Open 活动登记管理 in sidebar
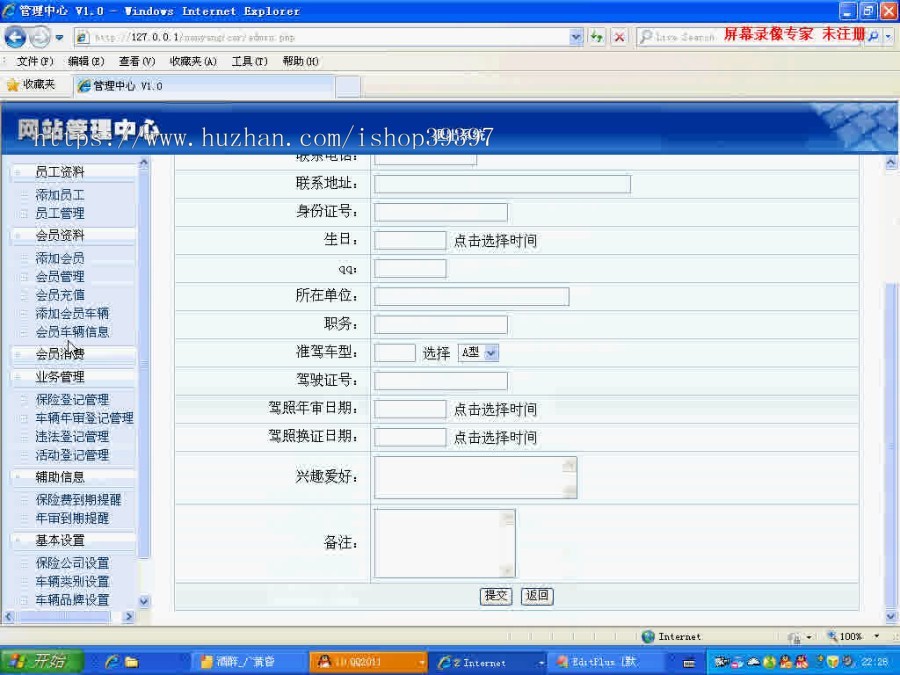This screenshot has height=675, width=900. point(72,455)
